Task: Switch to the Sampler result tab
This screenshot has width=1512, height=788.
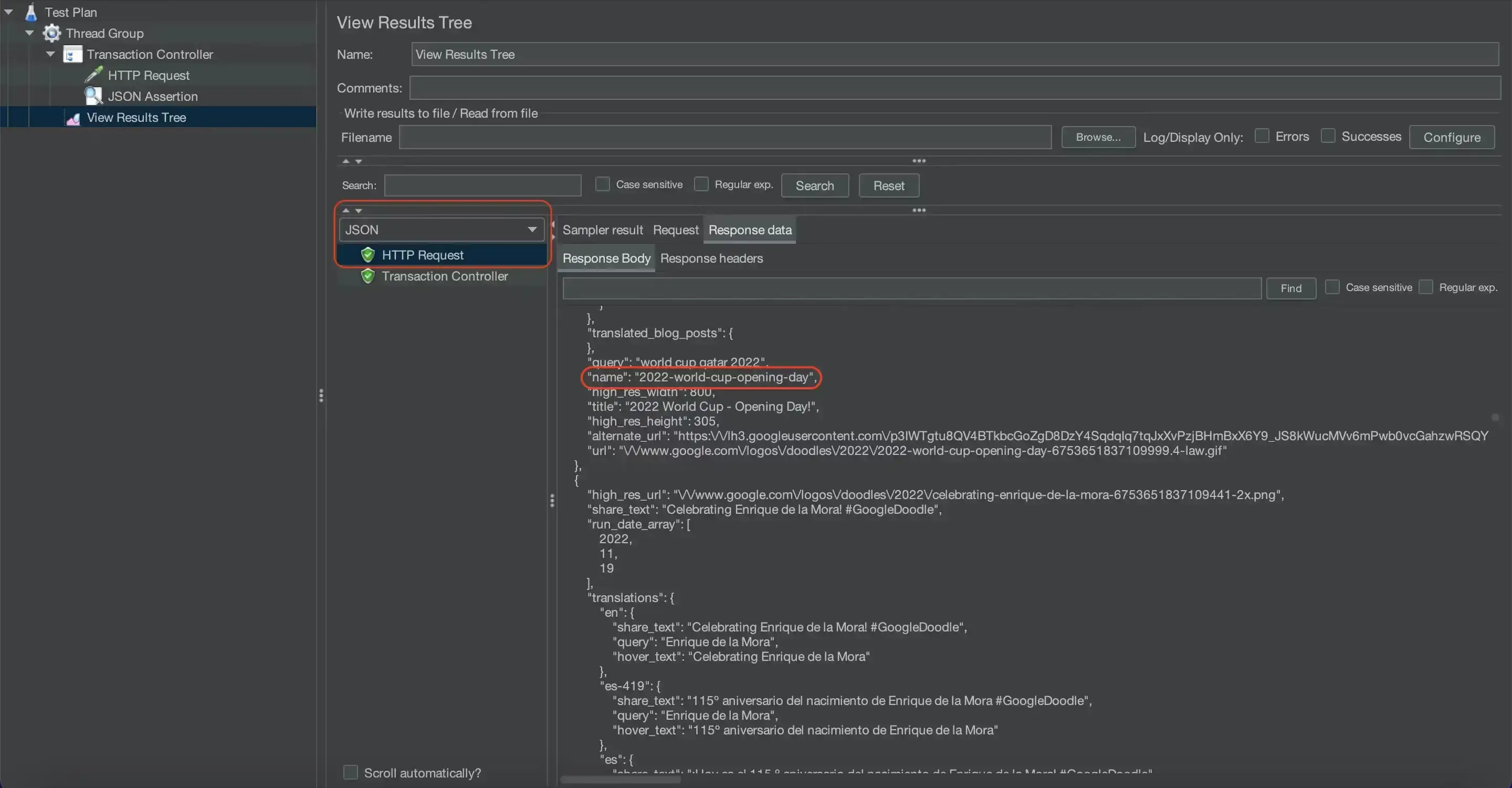Action: pyautogui.click(x=602, y=229)
